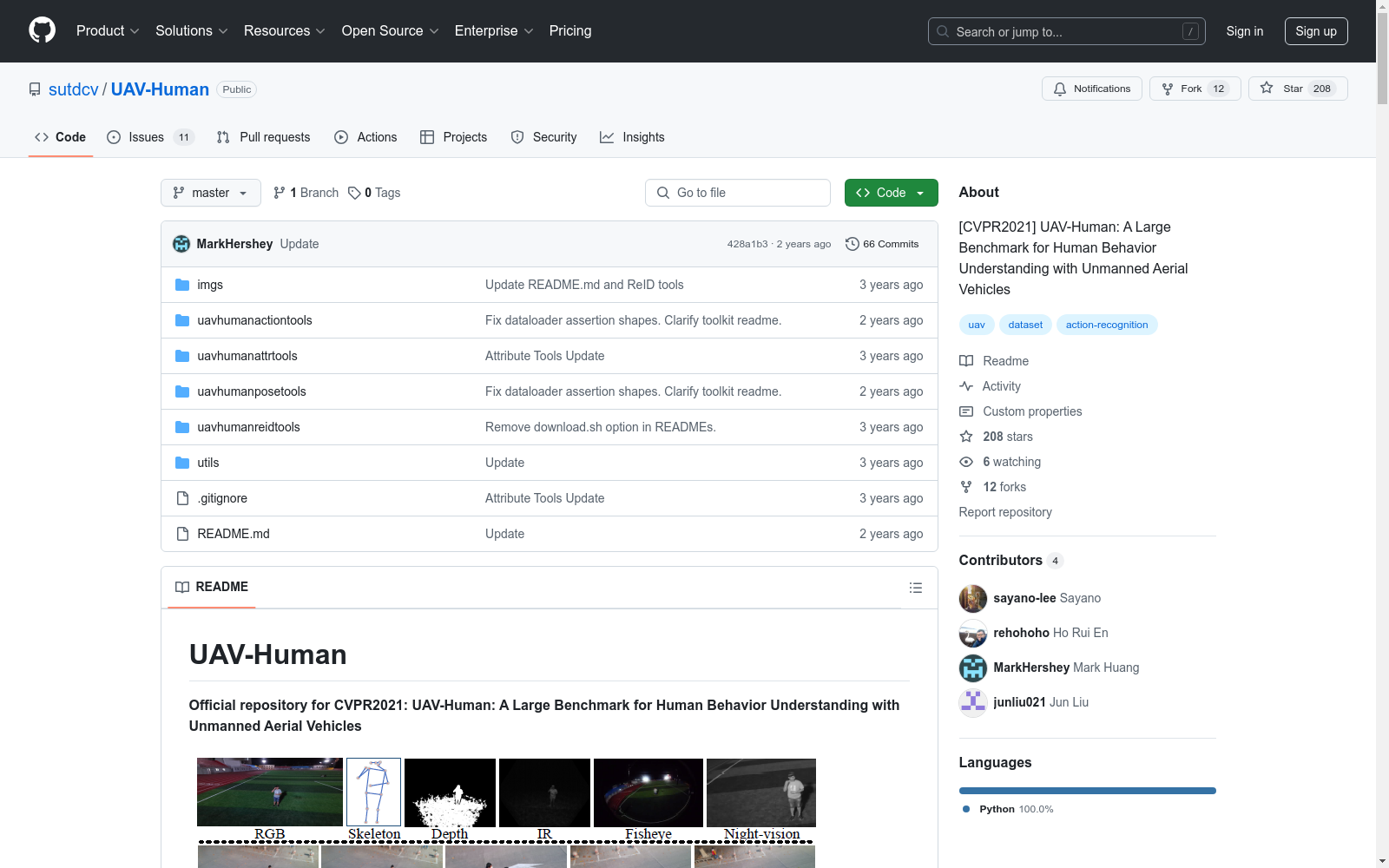Star the UAV-Human repository
Screen dimensions: 1389x868
pyautogui.click(x=1298, y=89)
